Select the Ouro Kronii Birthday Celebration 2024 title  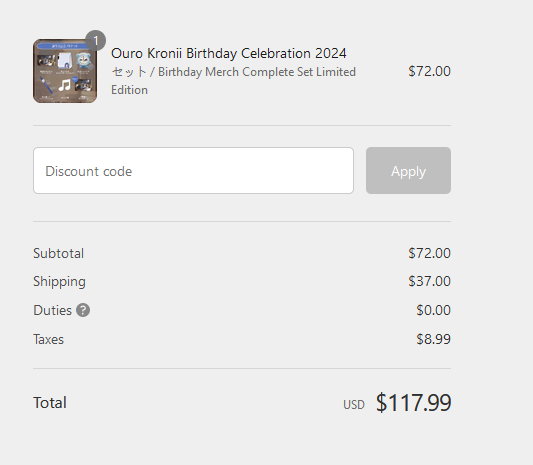[228, 53]
